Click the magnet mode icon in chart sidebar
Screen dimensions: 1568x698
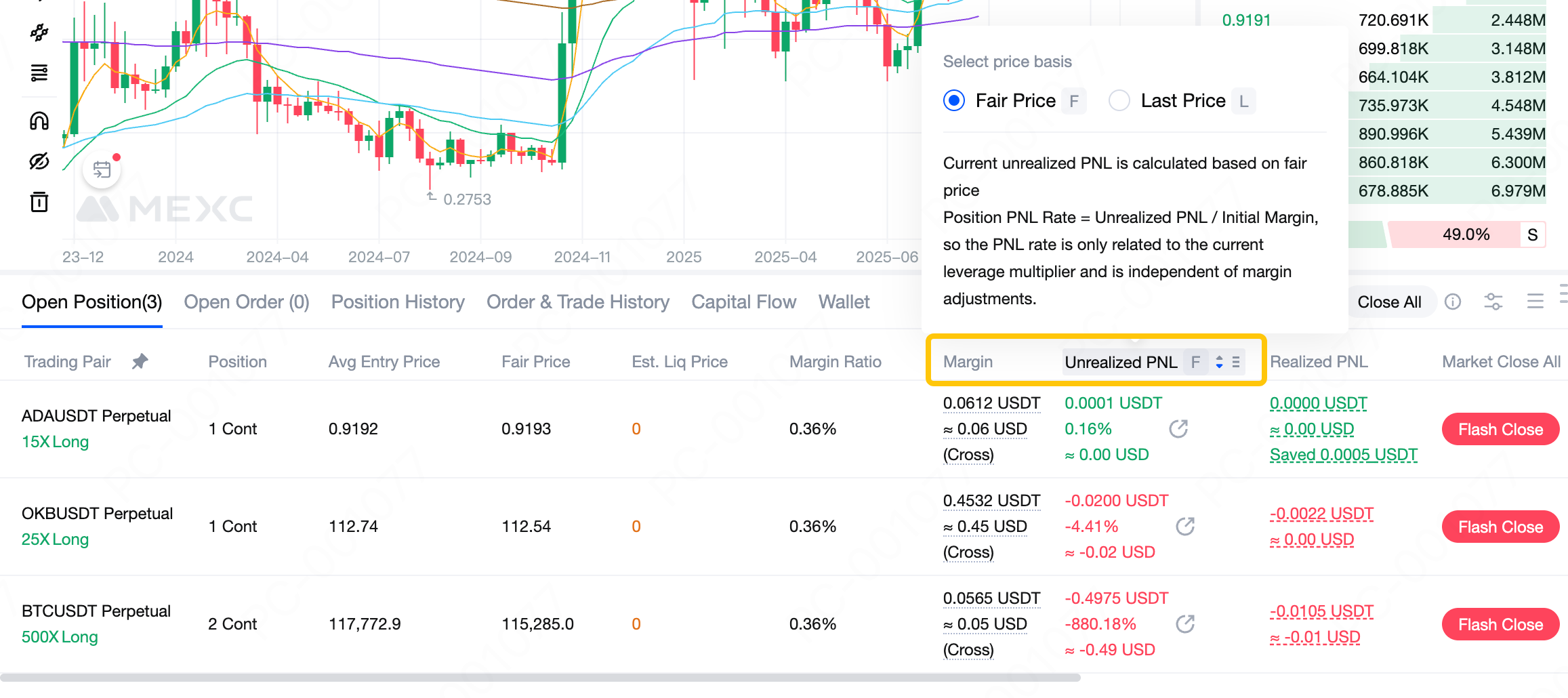coord(39,121)
